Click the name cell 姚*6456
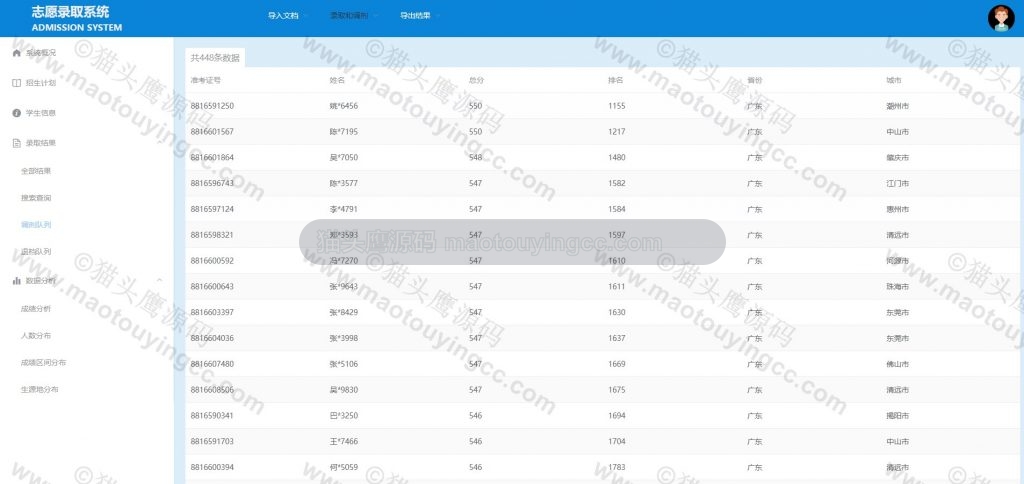1024x484 pixels. pyautogui.click(x=344, y=106)
